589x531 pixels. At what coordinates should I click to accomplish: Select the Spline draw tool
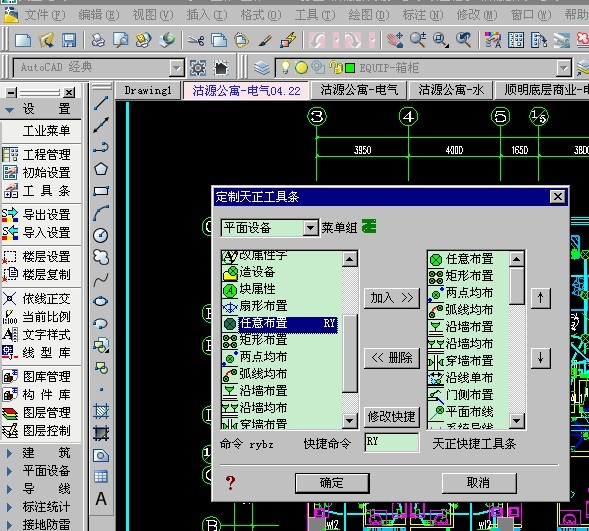(101, 280)
